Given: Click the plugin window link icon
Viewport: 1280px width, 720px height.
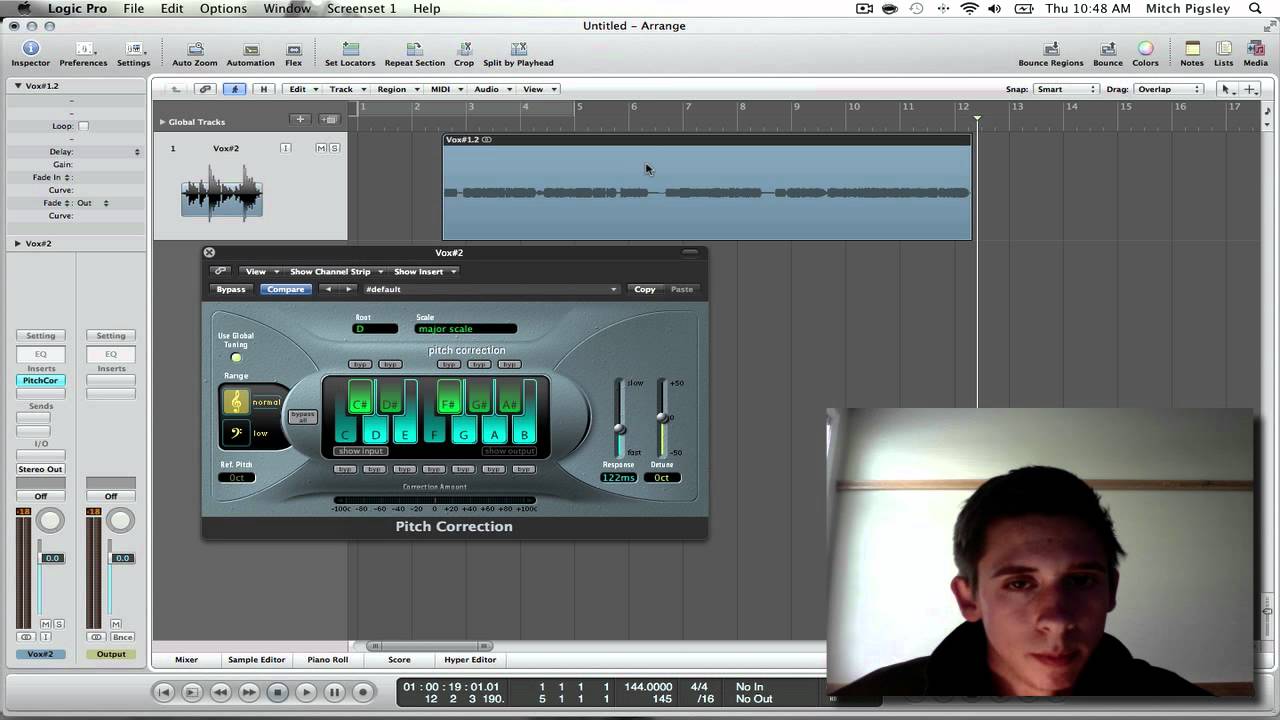Looking at the screenshot, I should [x=220, y=271].
